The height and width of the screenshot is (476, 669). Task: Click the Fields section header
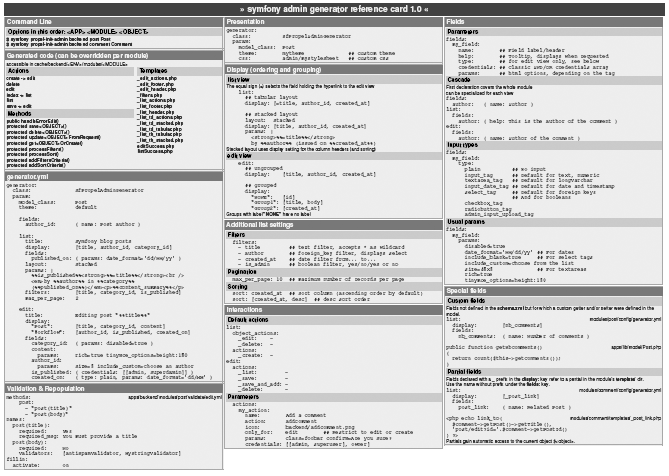coord(455,21)
